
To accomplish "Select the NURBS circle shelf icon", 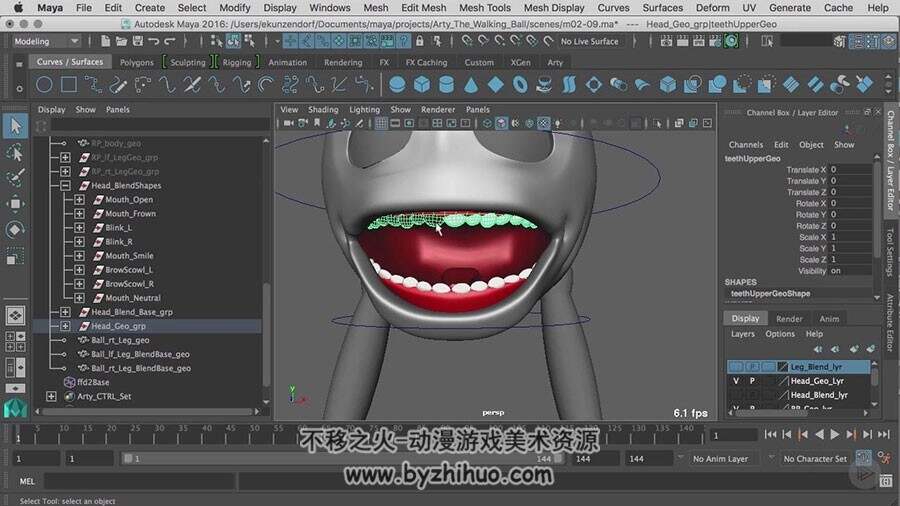I will 44,85.
